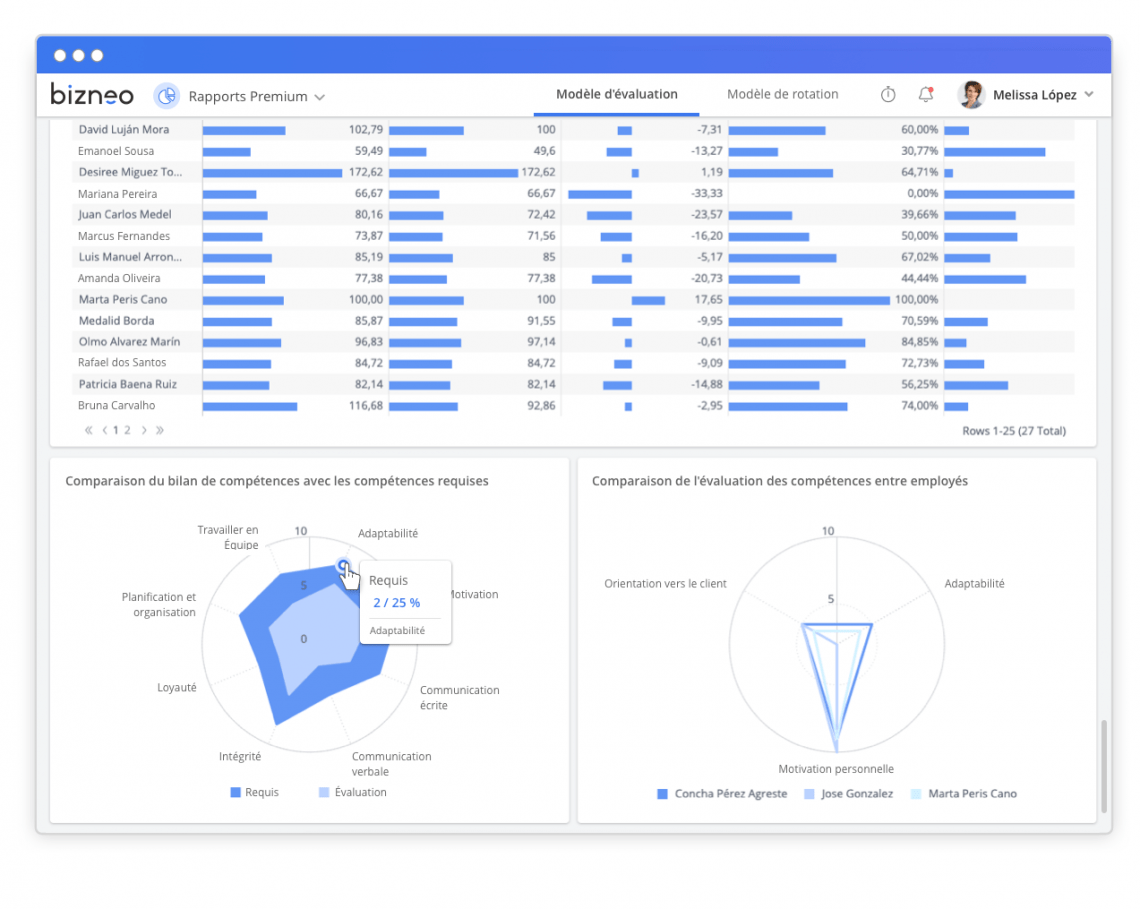The image size is (1140, 909).
Task: Go to previous page with single-left chevron
Action: click(104, 429)
